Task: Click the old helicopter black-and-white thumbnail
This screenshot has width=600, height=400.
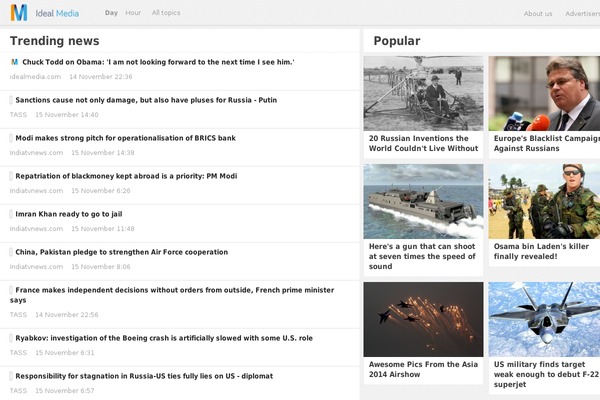Action: tap(423, 93)
